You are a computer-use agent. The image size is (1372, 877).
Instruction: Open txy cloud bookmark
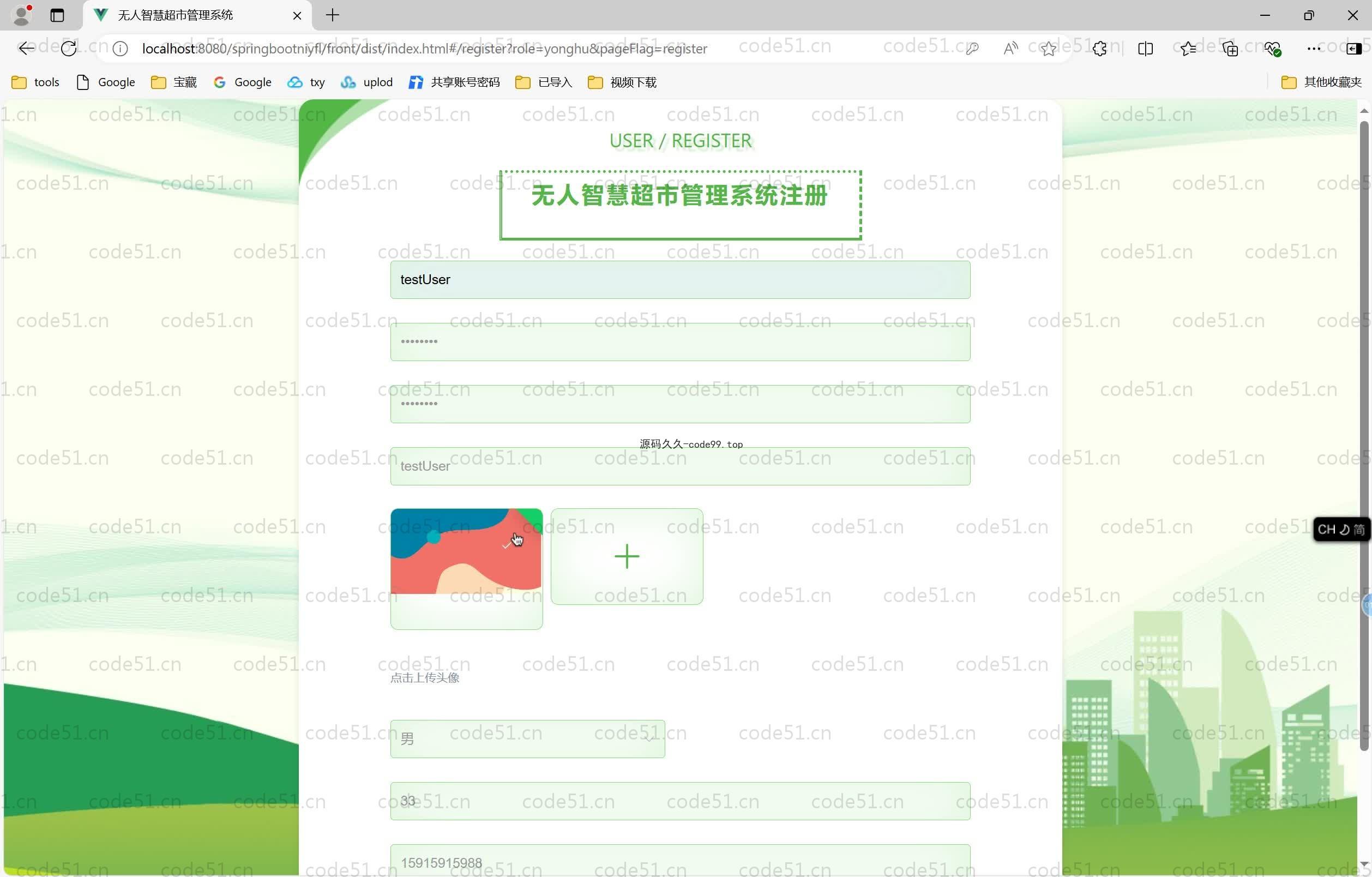306,83
